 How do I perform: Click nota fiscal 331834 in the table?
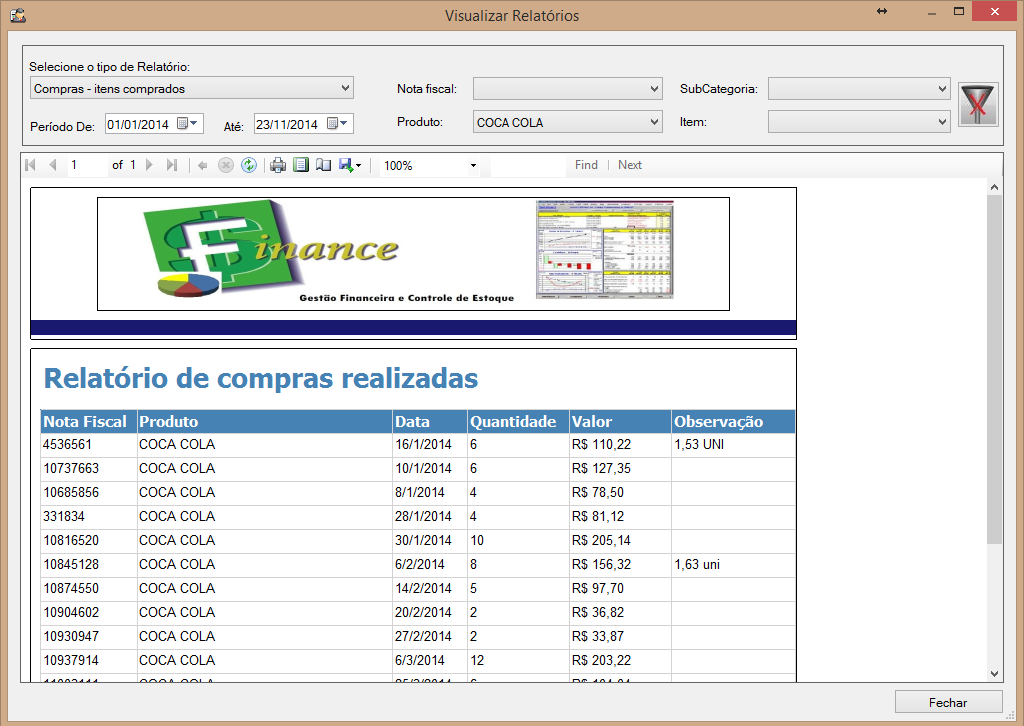pos(64,516)
